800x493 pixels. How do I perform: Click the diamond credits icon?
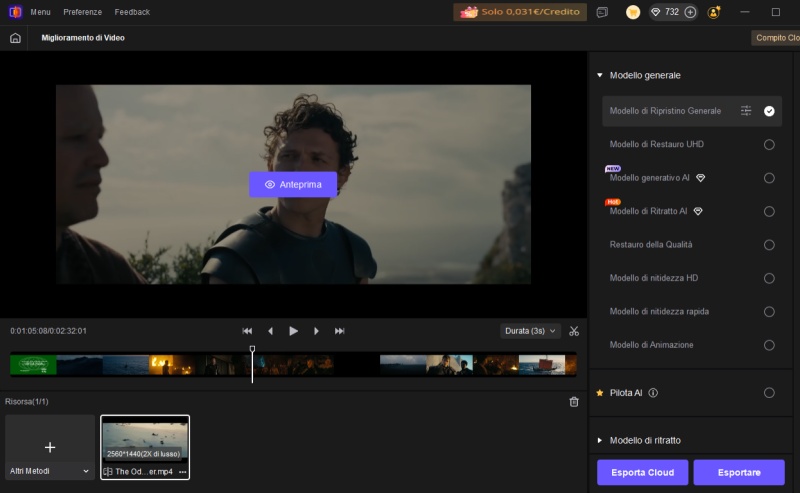[656, 12]
